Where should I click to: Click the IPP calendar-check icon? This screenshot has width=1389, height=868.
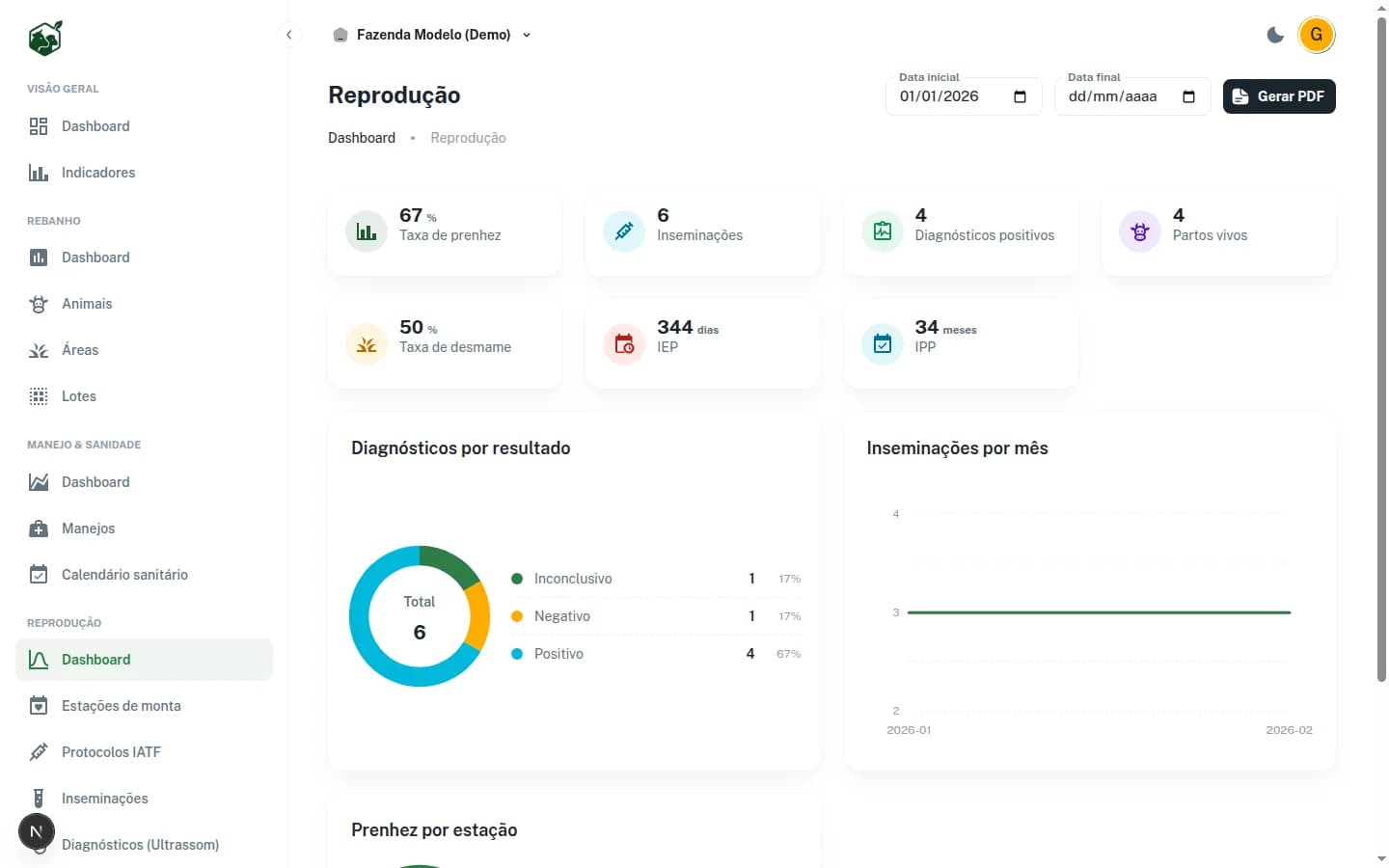coord(883,344)
